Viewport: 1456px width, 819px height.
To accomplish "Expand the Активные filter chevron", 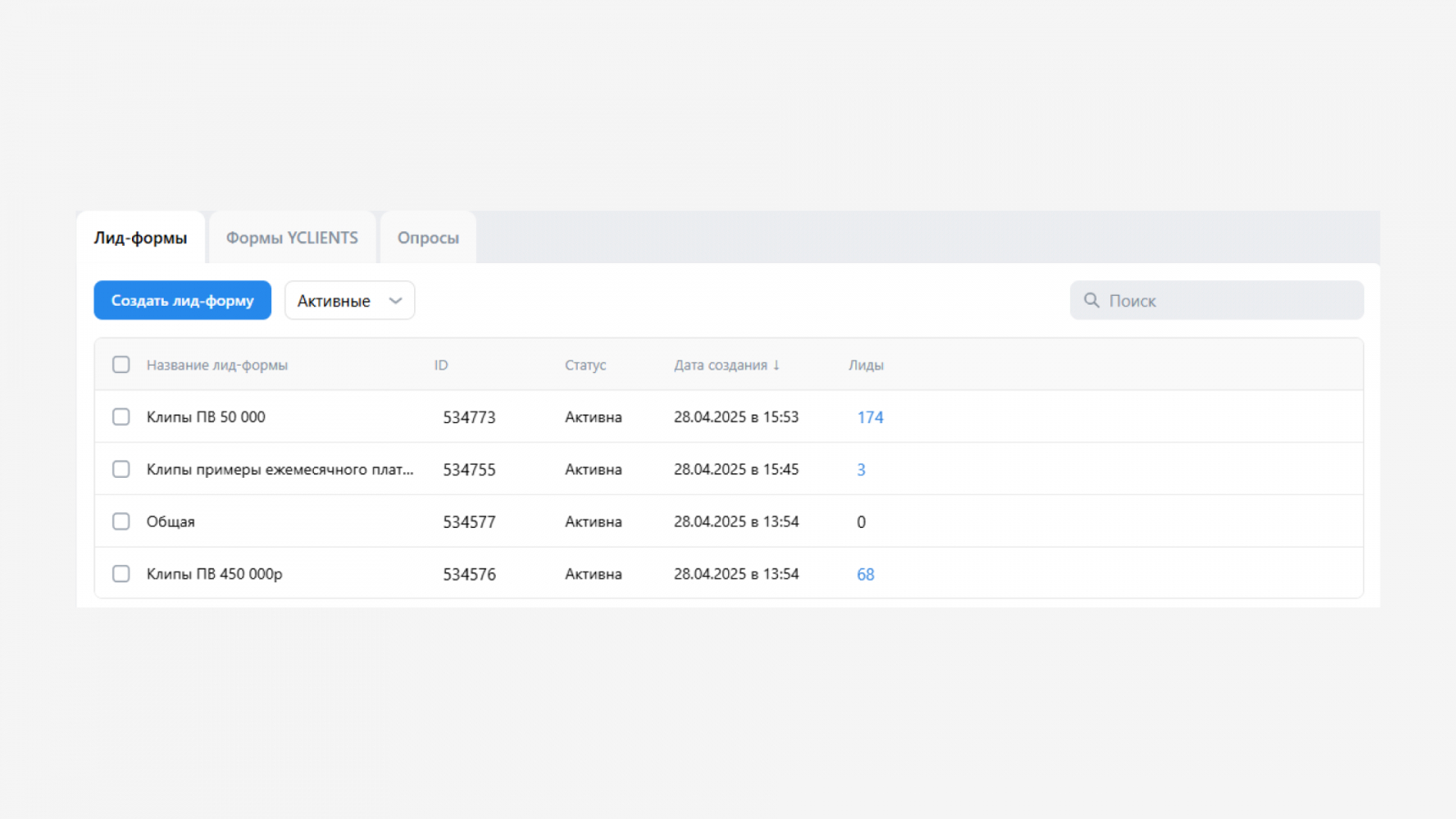I will coord(396,301).
